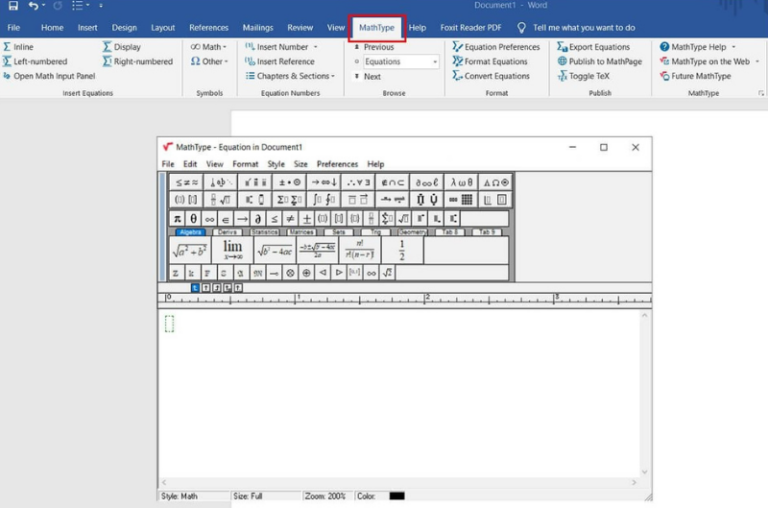Insert the square root of a²+b² expression

190,250
